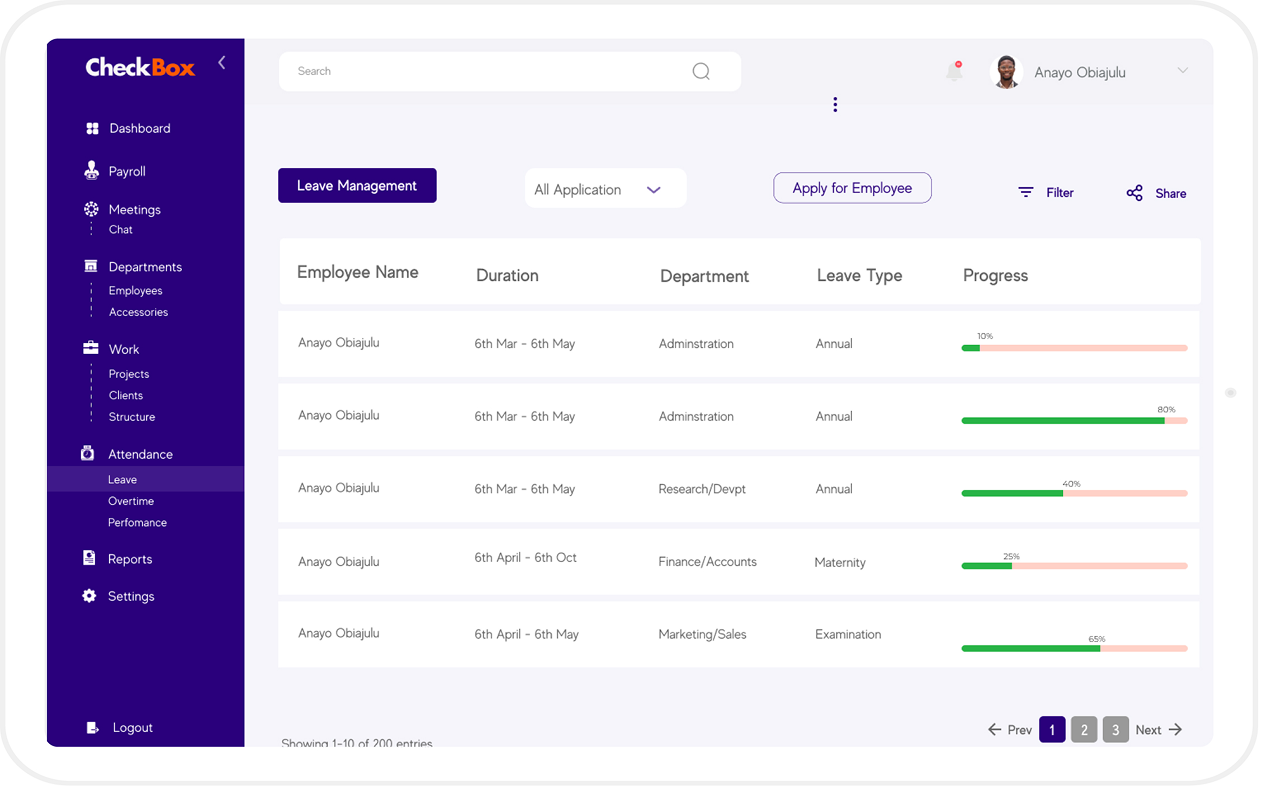Screen dimensions: 1261x788
Task: Select Overtime under Attendance
Action: pos(131,501)
